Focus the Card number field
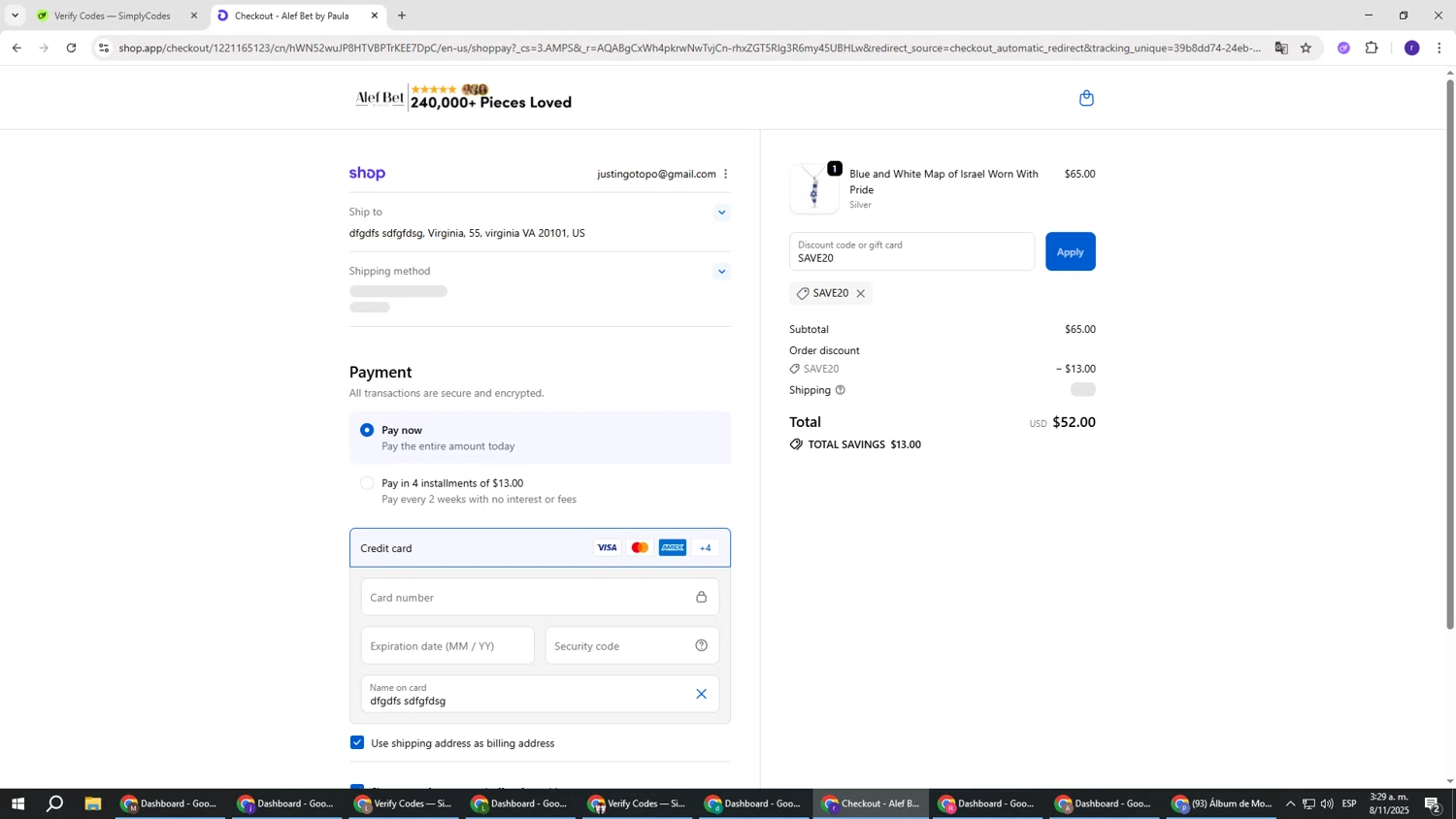Screen dimensions: 1456x819 click(x=540, y=598)
